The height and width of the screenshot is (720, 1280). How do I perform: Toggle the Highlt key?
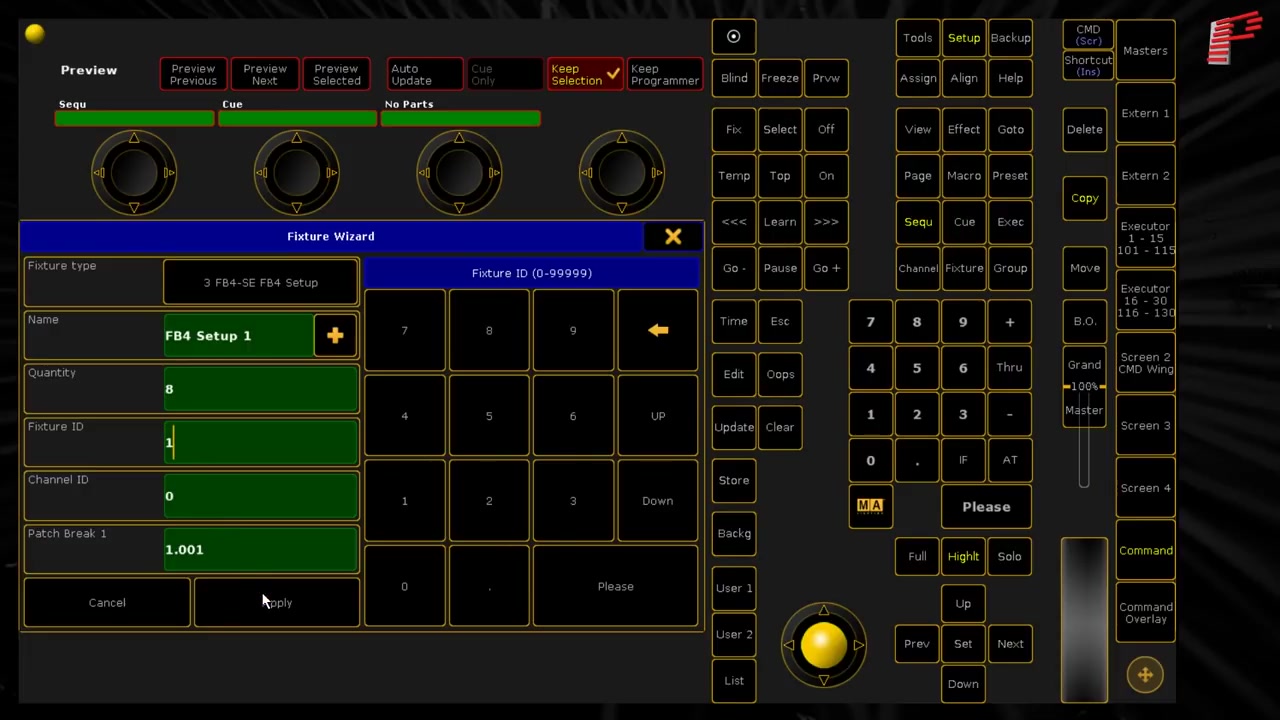963,557
